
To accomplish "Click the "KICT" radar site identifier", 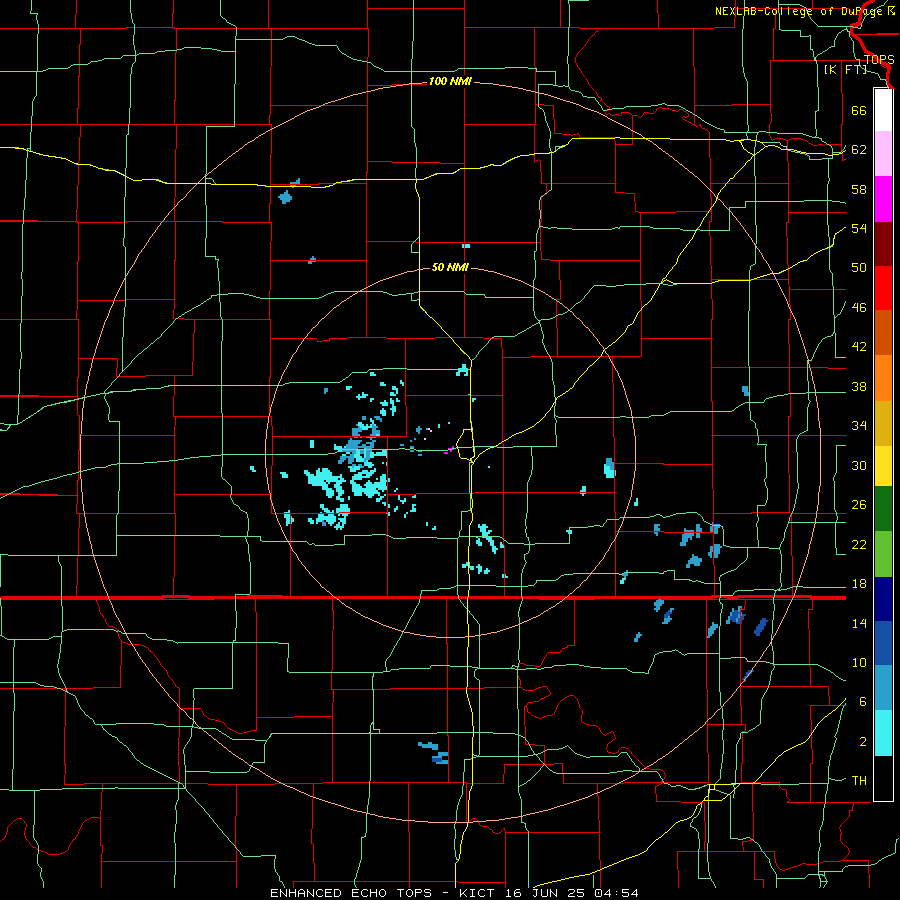I will 479,893.
